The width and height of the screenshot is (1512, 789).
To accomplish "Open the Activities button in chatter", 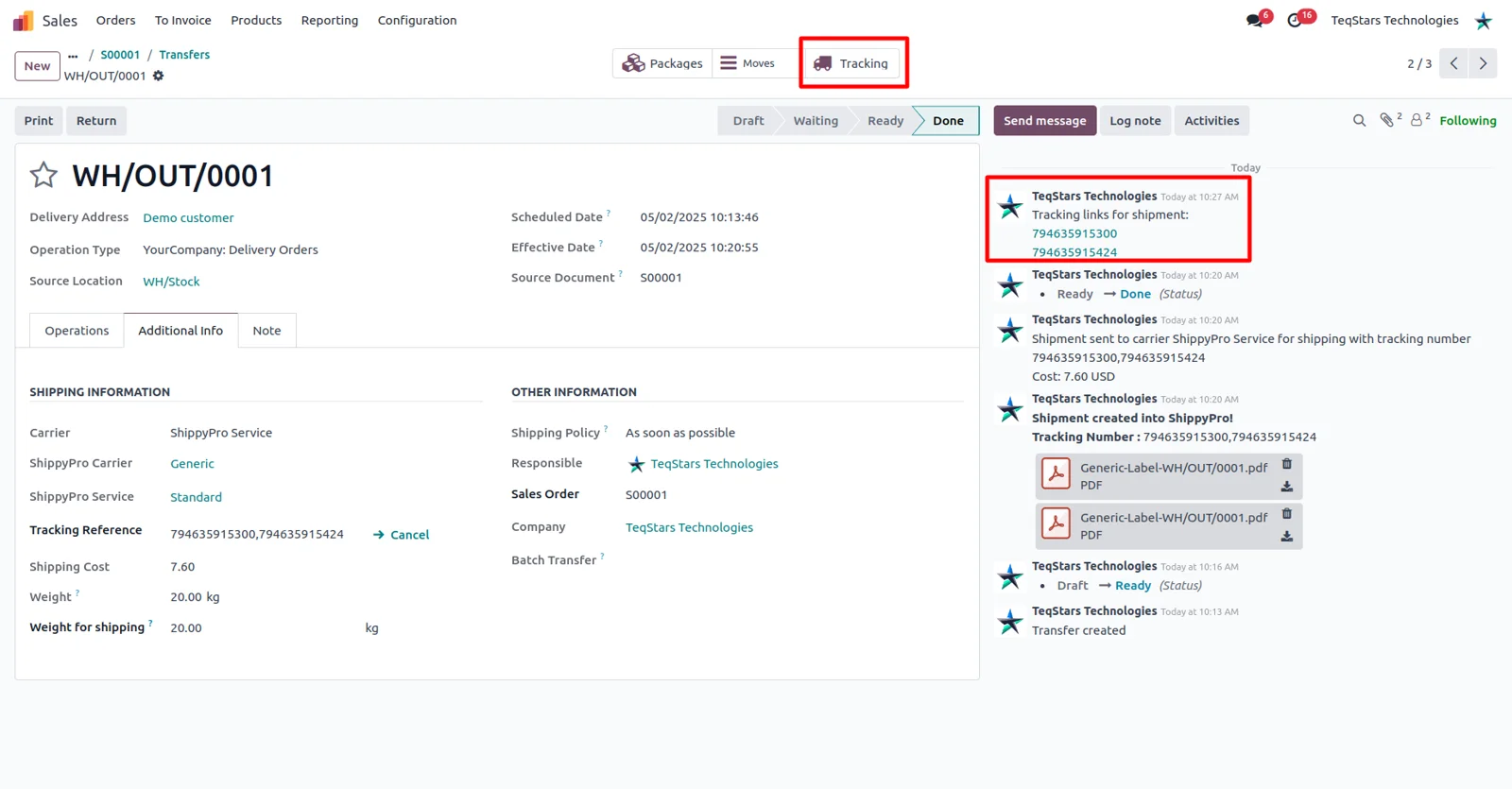I will pyautogui.click(x=1211, y=121).
